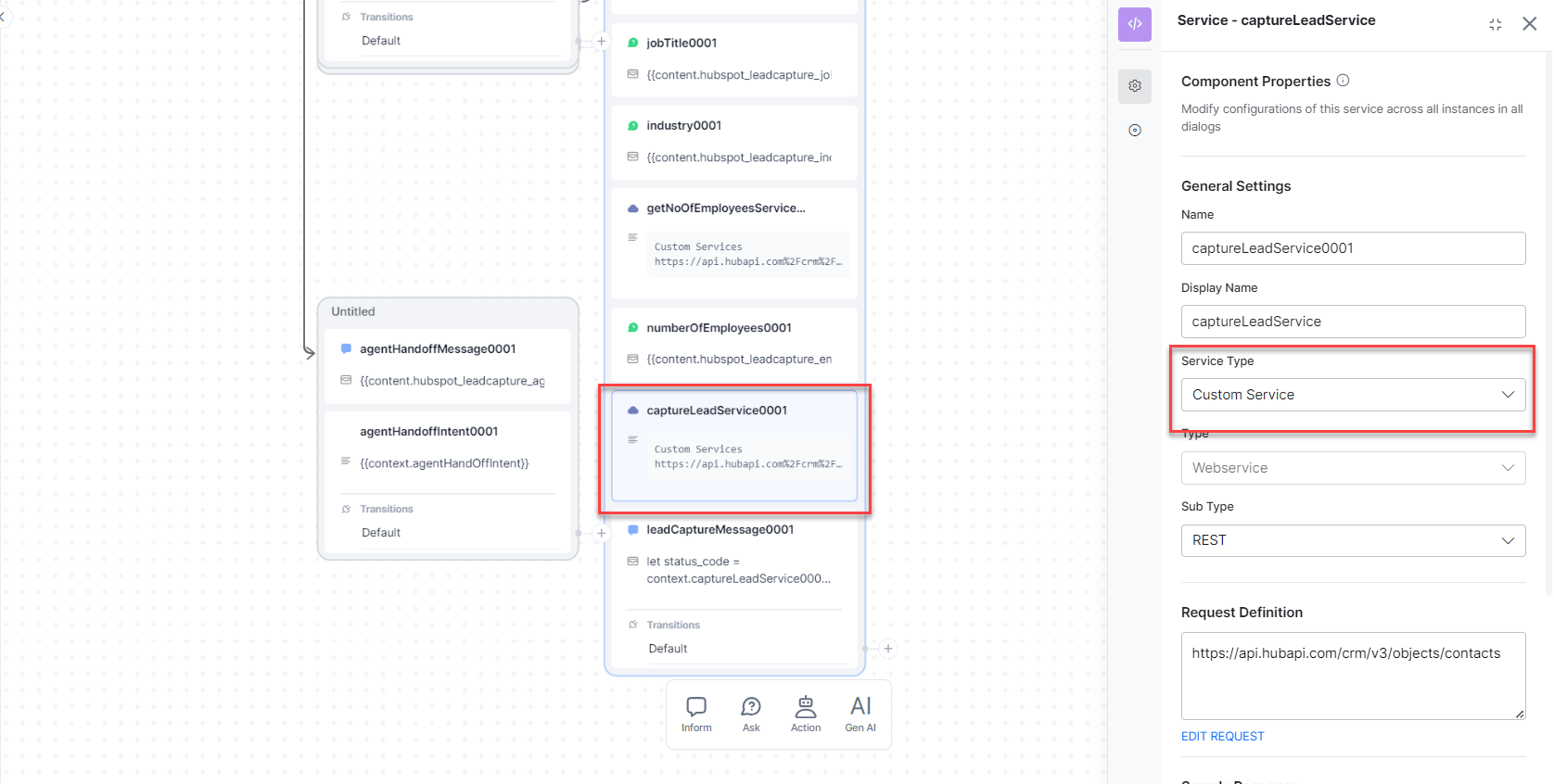Click the agentHandoffMessage0001 message icon
Image resolution: width=1554 pixels, height=784 pixels.
pyautogui.click(x=346, y=348)
